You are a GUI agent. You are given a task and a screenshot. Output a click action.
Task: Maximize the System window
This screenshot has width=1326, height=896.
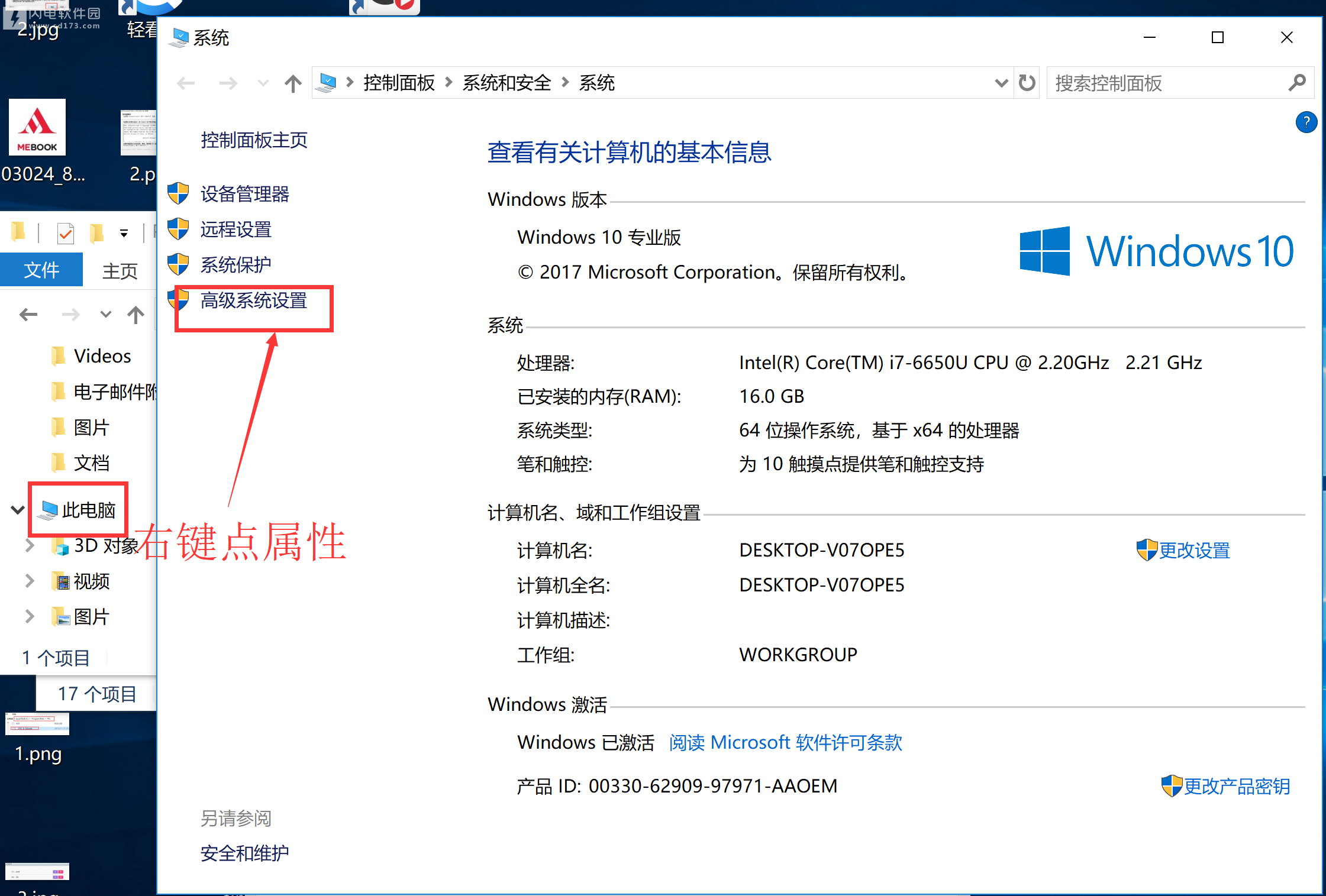[1218, 37]
